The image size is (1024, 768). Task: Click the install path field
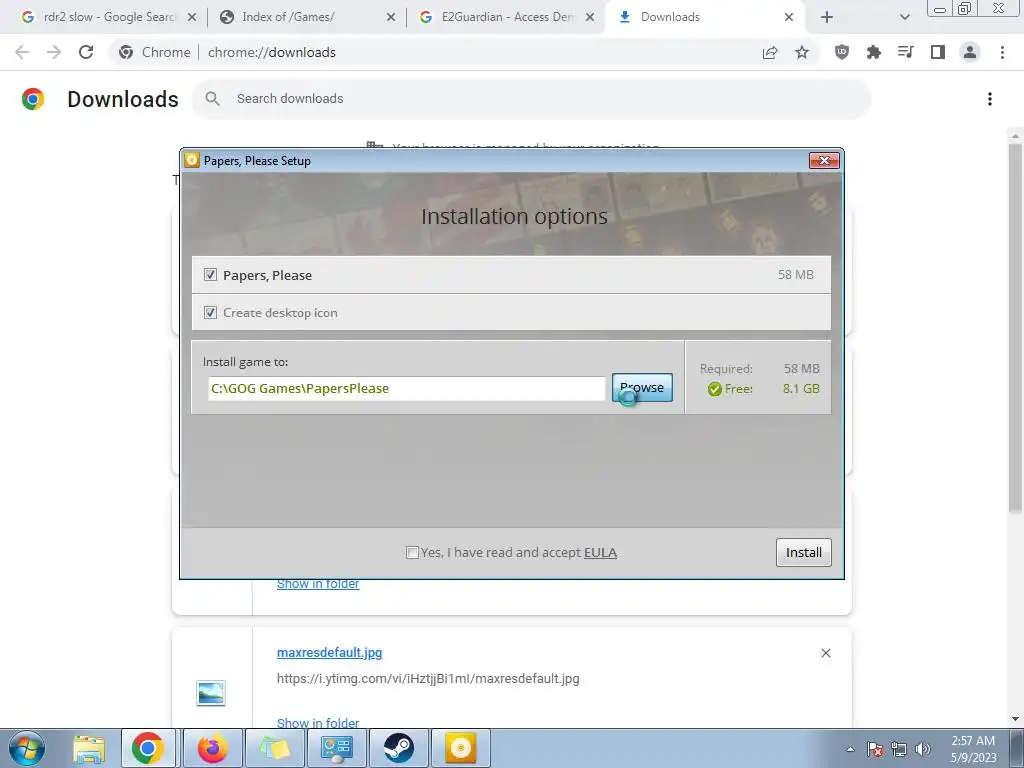click(x=406, y=389)
